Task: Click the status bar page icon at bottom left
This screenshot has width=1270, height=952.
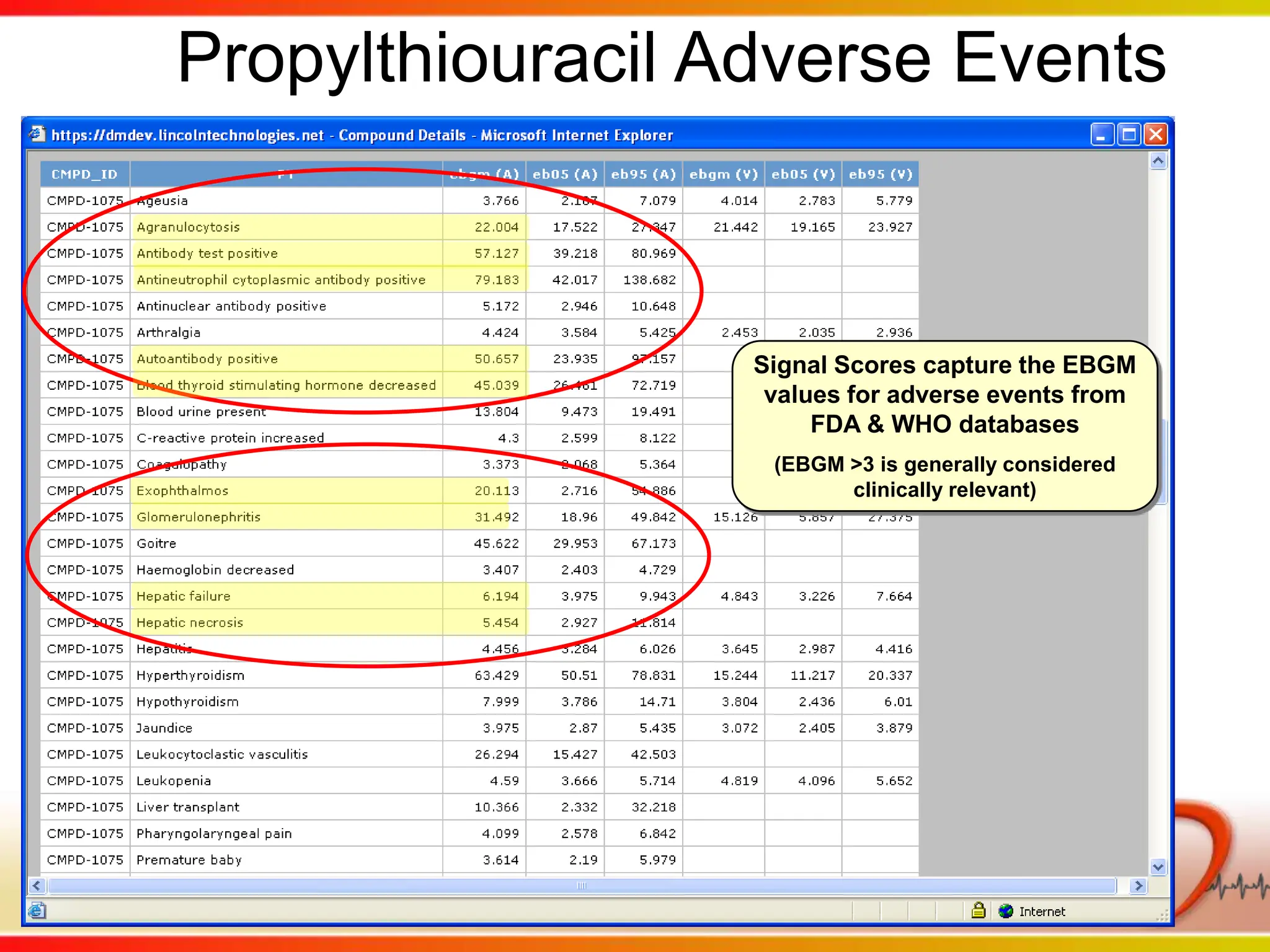Action: point(37,910)
